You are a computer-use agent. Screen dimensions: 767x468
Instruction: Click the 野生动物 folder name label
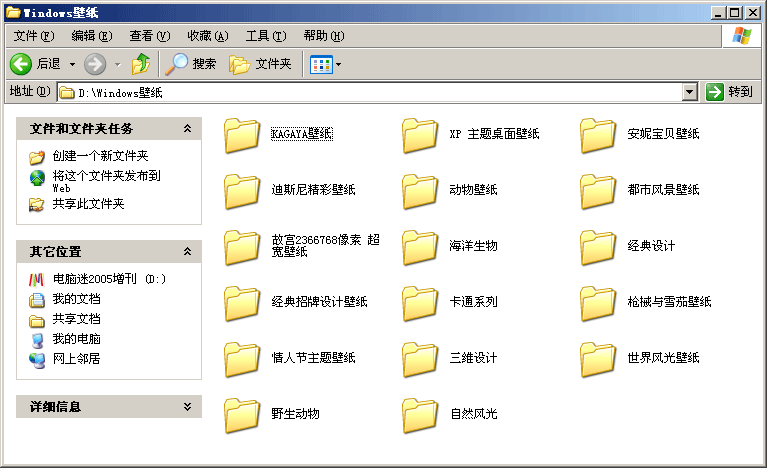(295, 414)
